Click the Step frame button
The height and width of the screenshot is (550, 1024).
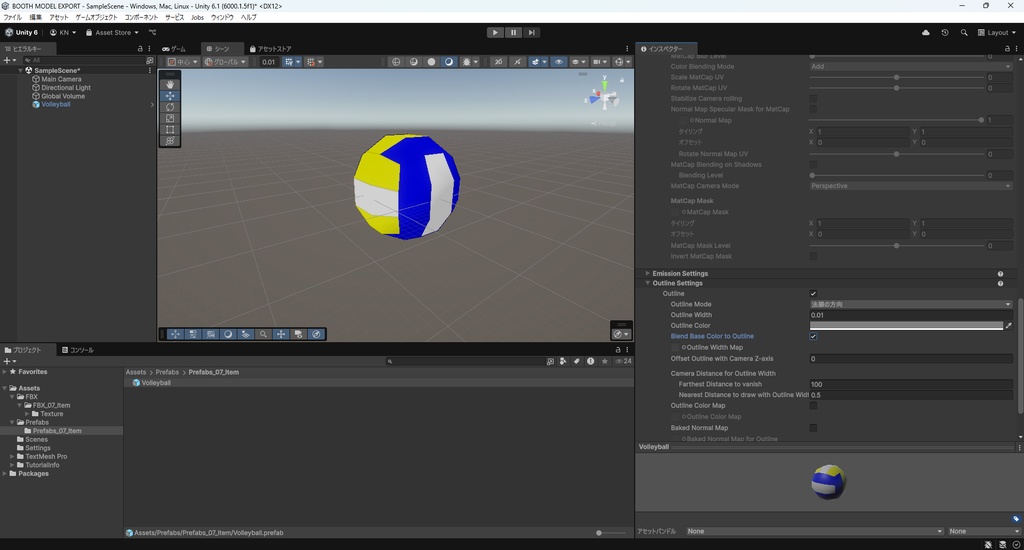[532, 32]
